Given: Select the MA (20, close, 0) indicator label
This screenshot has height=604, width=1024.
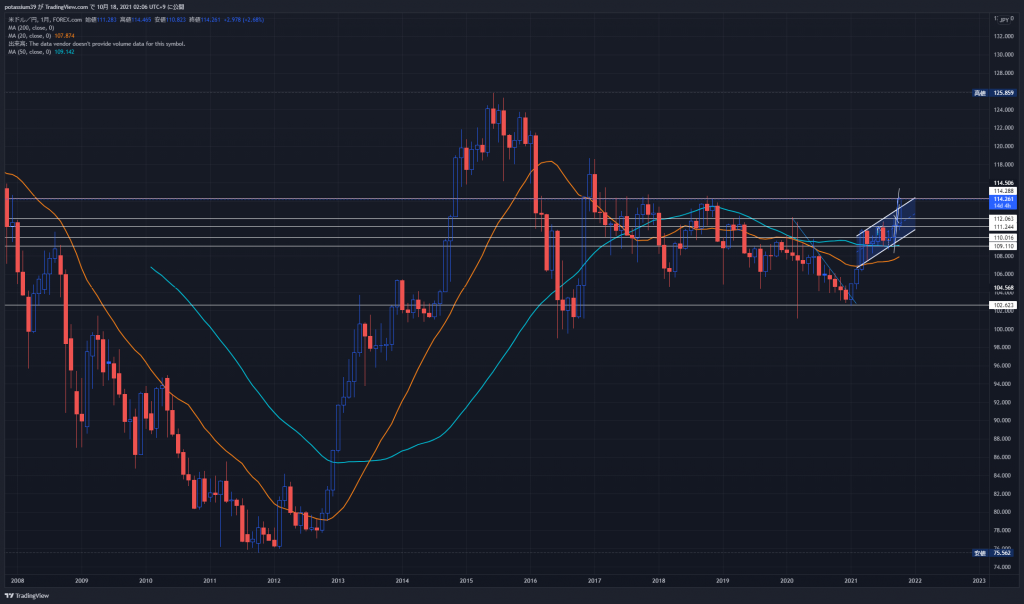Looking at the screenshot, I should [30, 36].
